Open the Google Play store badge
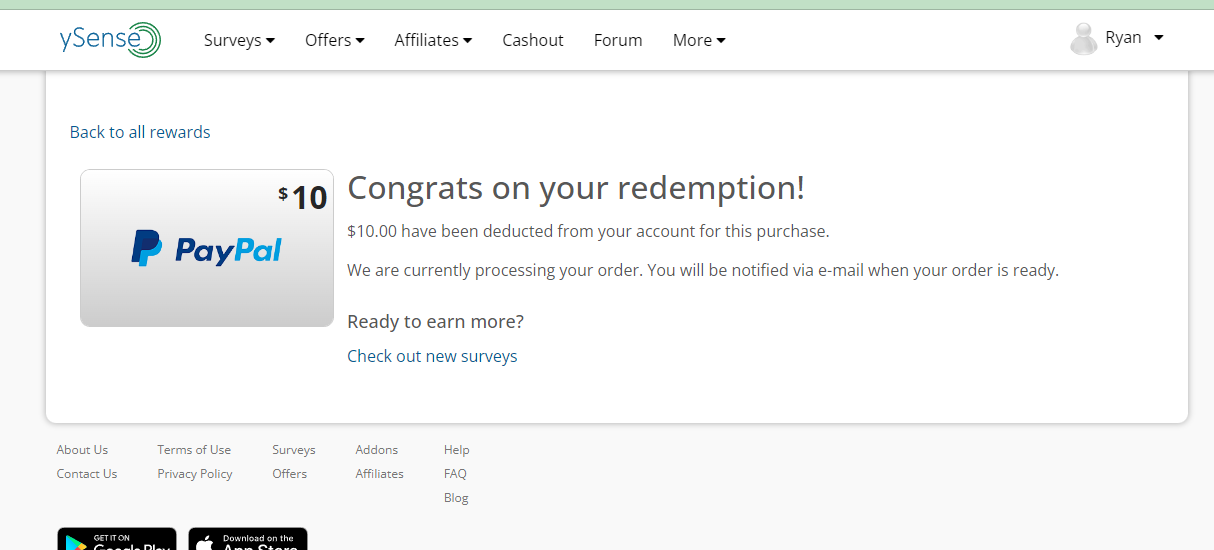The image size is (1214, 550). pos(117,539)
